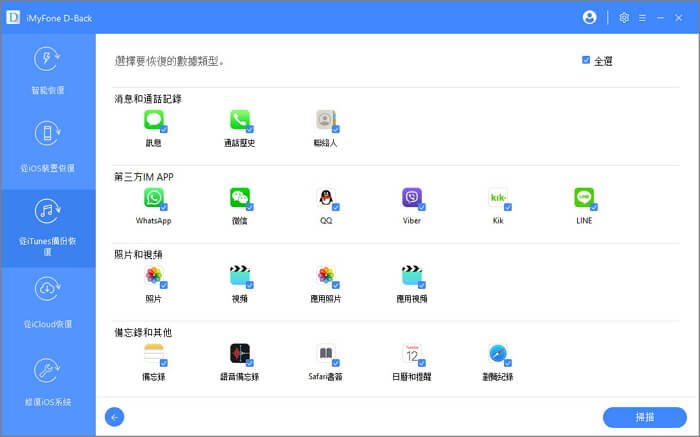Click the WhatsApp icon
Image resolution: width=700 pixels, height=437 pixels.
click(x=153, y=198)
